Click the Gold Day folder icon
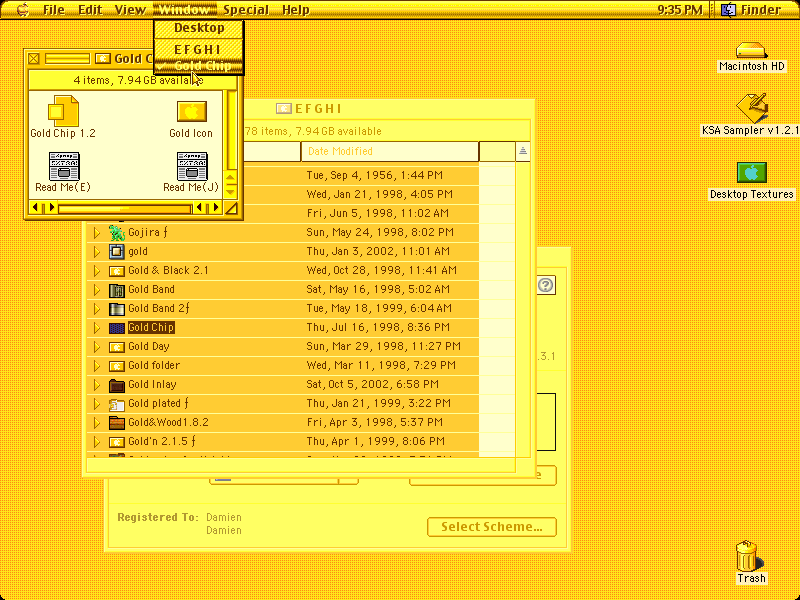 click(117, 347)
